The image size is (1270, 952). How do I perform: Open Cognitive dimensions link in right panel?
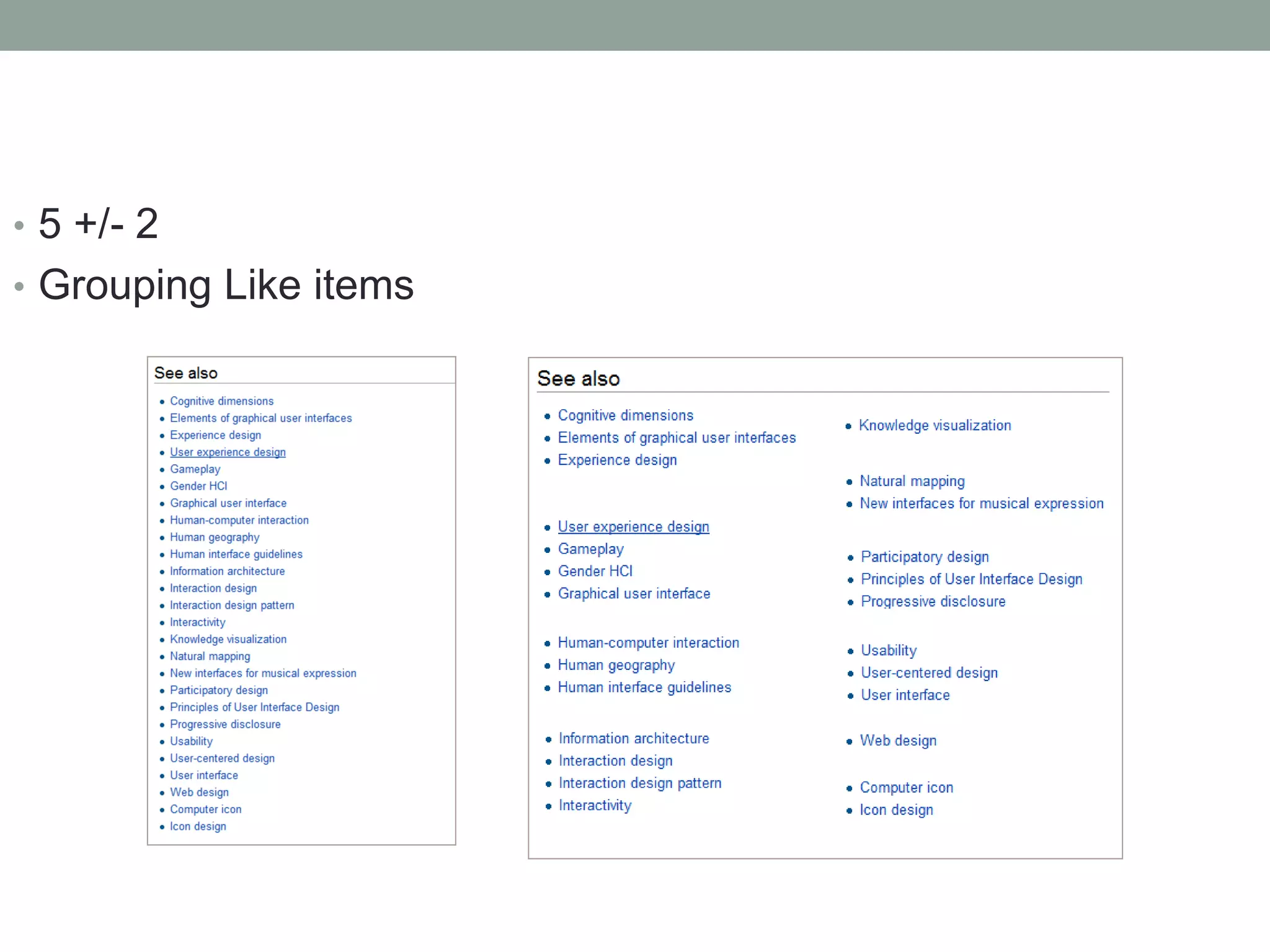(x=625, y=415)
